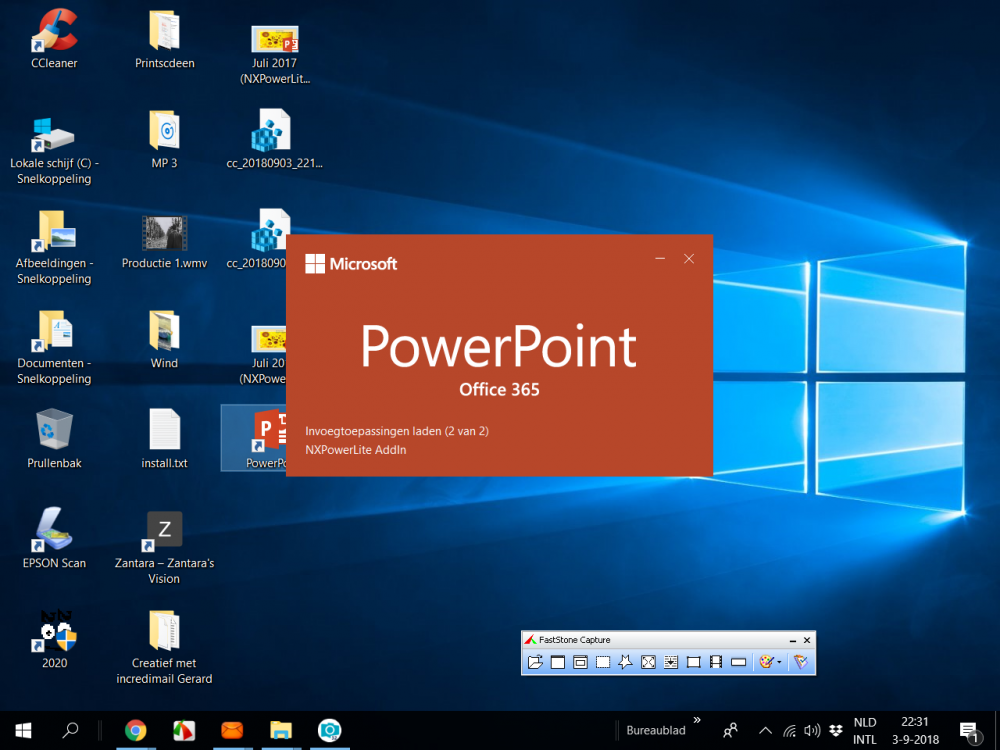
Task: Open the volume control in tray
Action: [812, 730]
